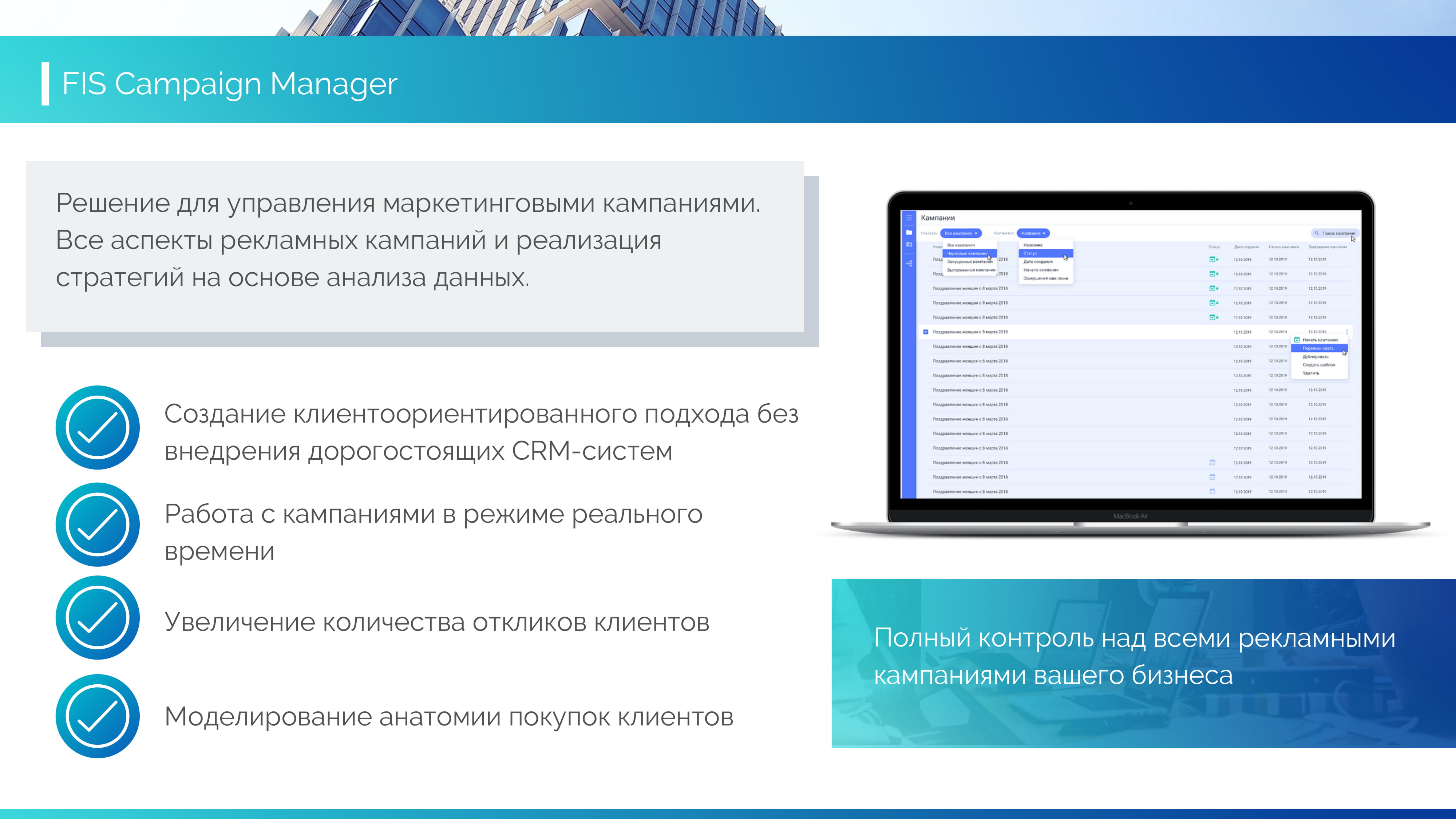The height and width of the screenshot is (819, 1456).
Task: Open the hierarchy tree icon in the sidebar
Action: pyautogui.click(x=909, y=264)
